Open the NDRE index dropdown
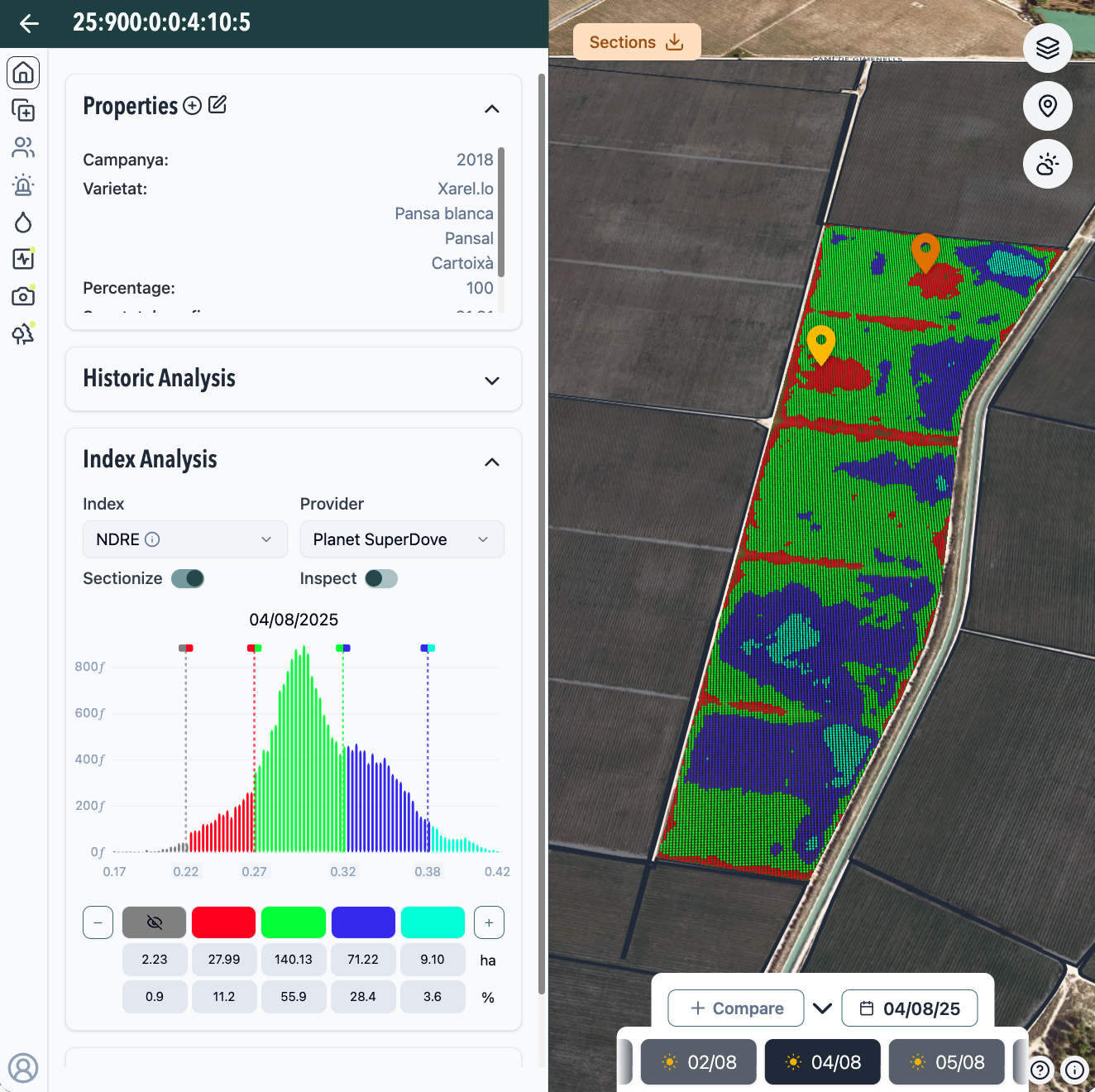Viewport: 1095px width, 1092px height. coord(184,539)
